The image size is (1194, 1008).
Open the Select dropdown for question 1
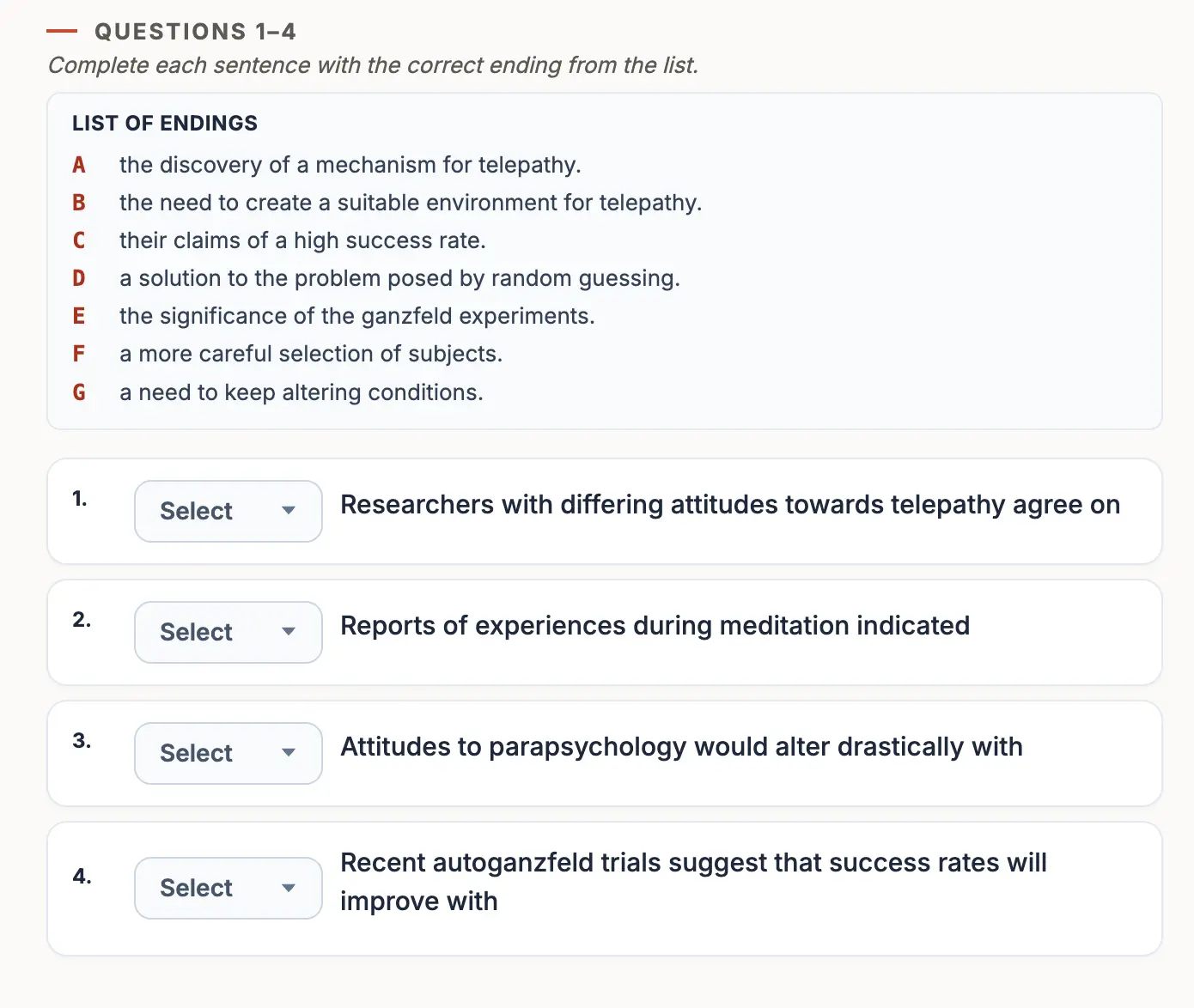(x=228, y=511)
